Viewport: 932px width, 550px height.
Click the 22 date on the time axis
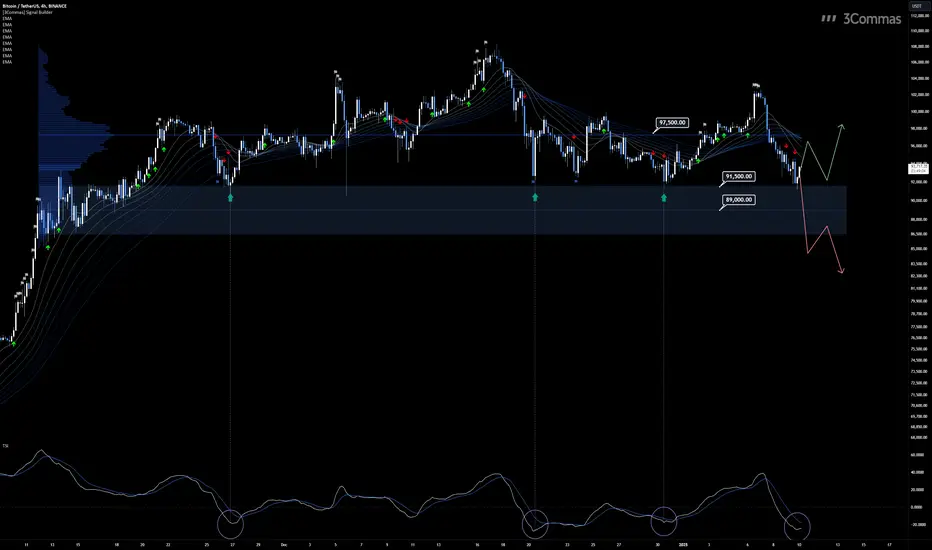[168, 545]
